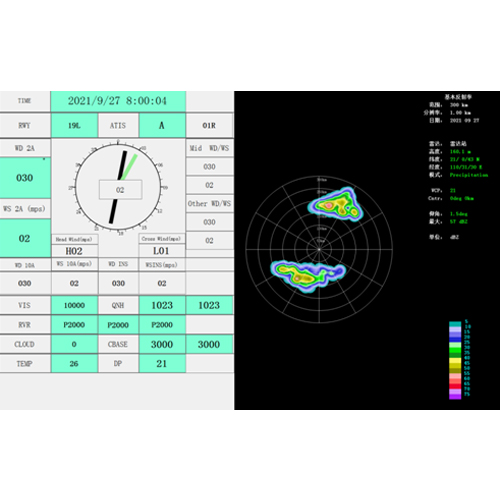The image size is (500, 500).
Task: Click the wind compass dial
Action: point(118,187)
